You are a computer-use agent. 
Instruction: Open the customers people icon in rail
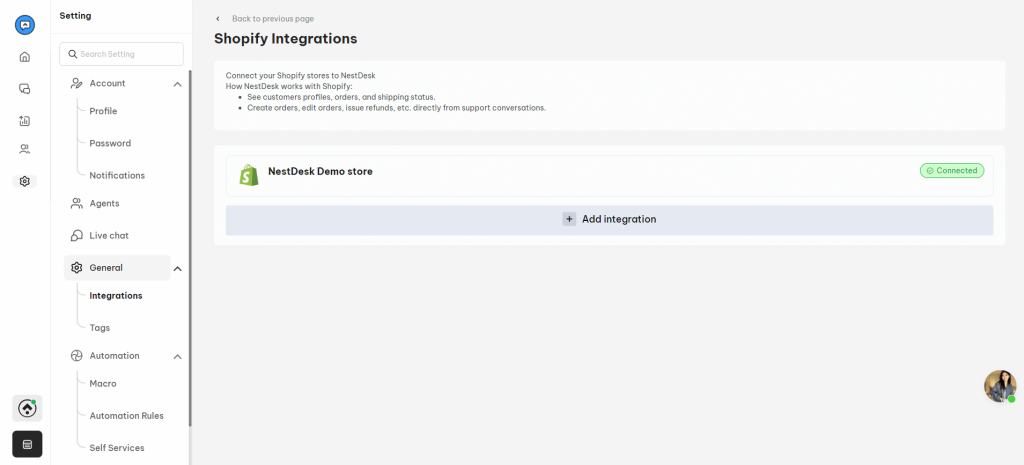pyautogui.click(x=25, y=150)
